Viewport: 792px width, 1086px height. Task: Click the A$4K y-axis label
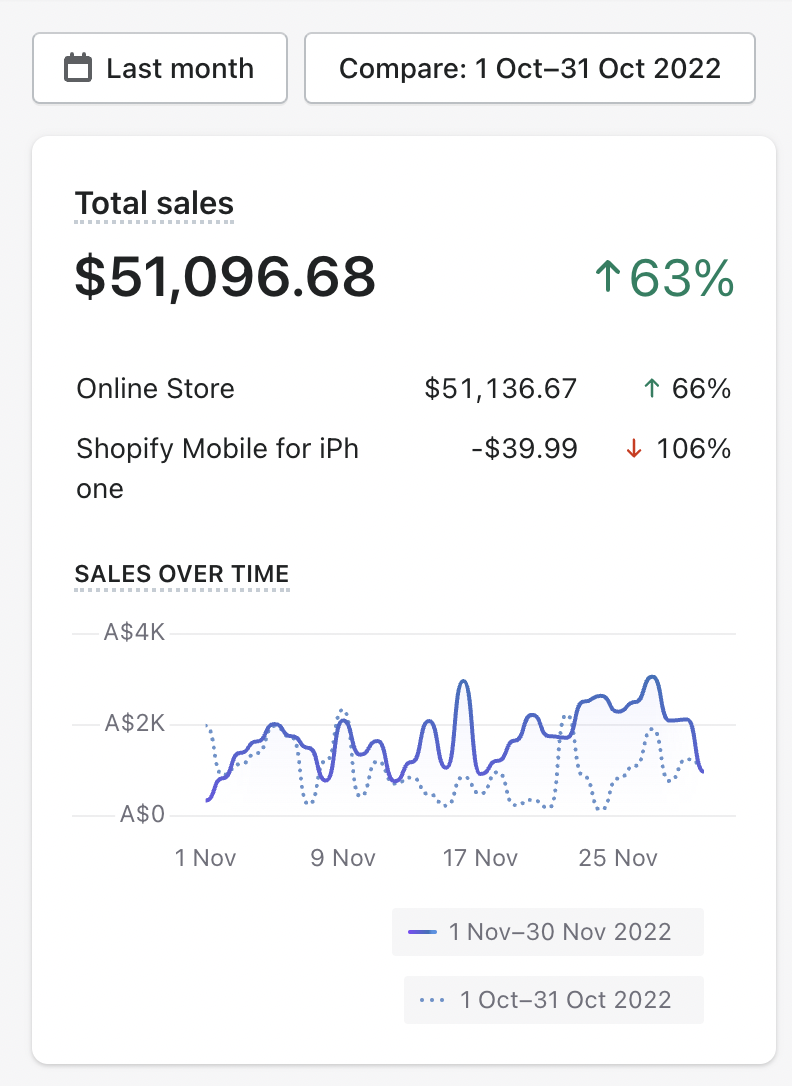click(x=134, y=633)
